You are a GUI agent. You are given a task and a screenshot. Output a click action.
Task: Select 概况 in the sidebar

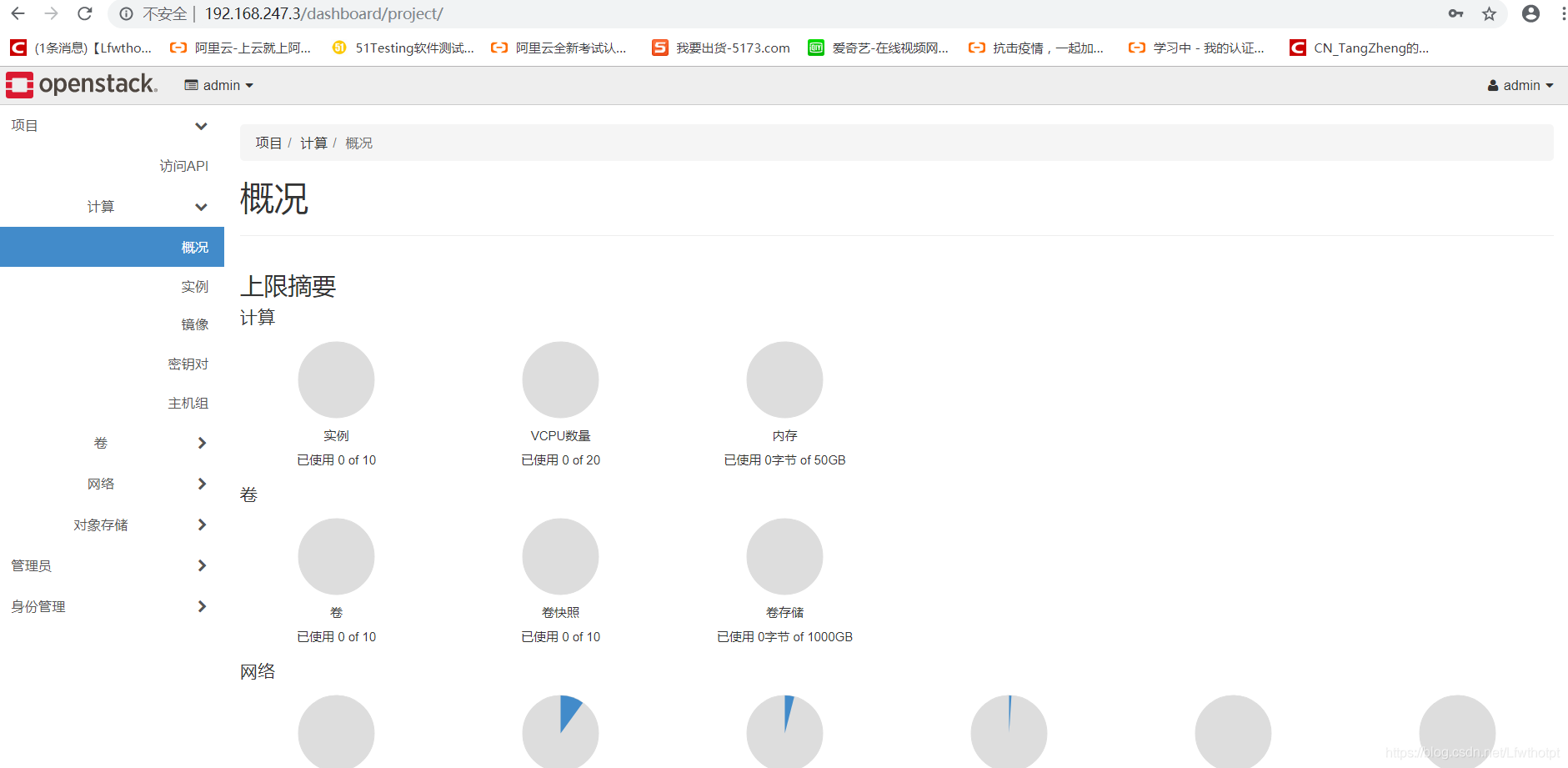click(112, 247)
